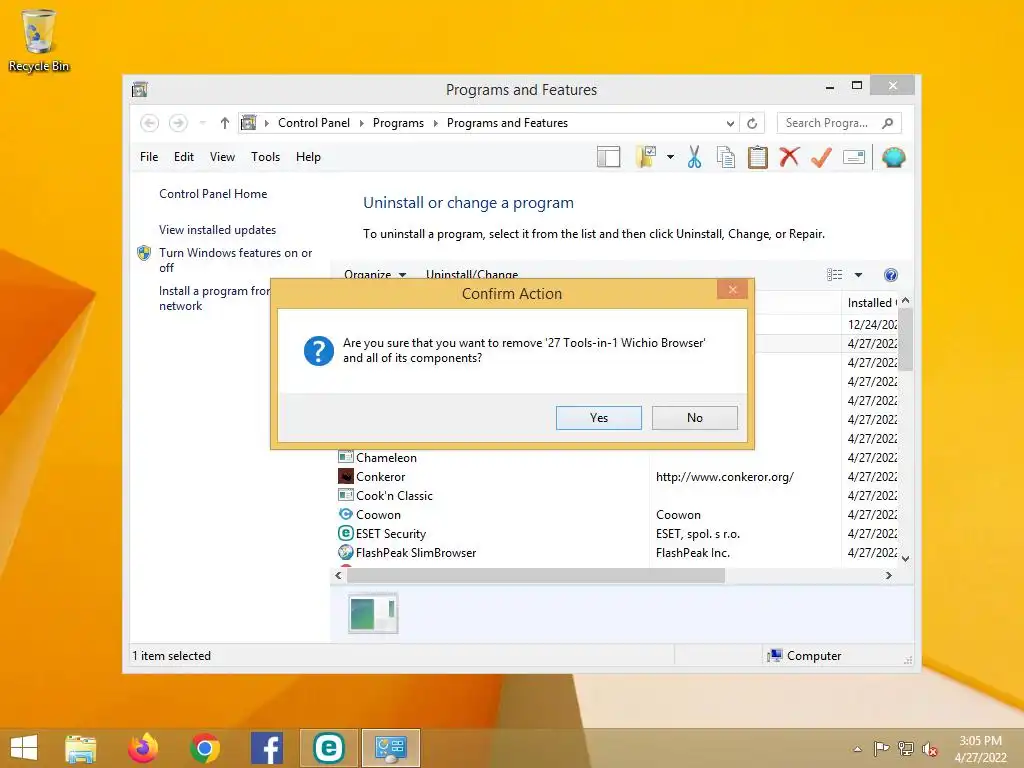This screenshot has height=768, width=1024.
Task: Open Facebook taskbar icon
Action: (266, 748)
